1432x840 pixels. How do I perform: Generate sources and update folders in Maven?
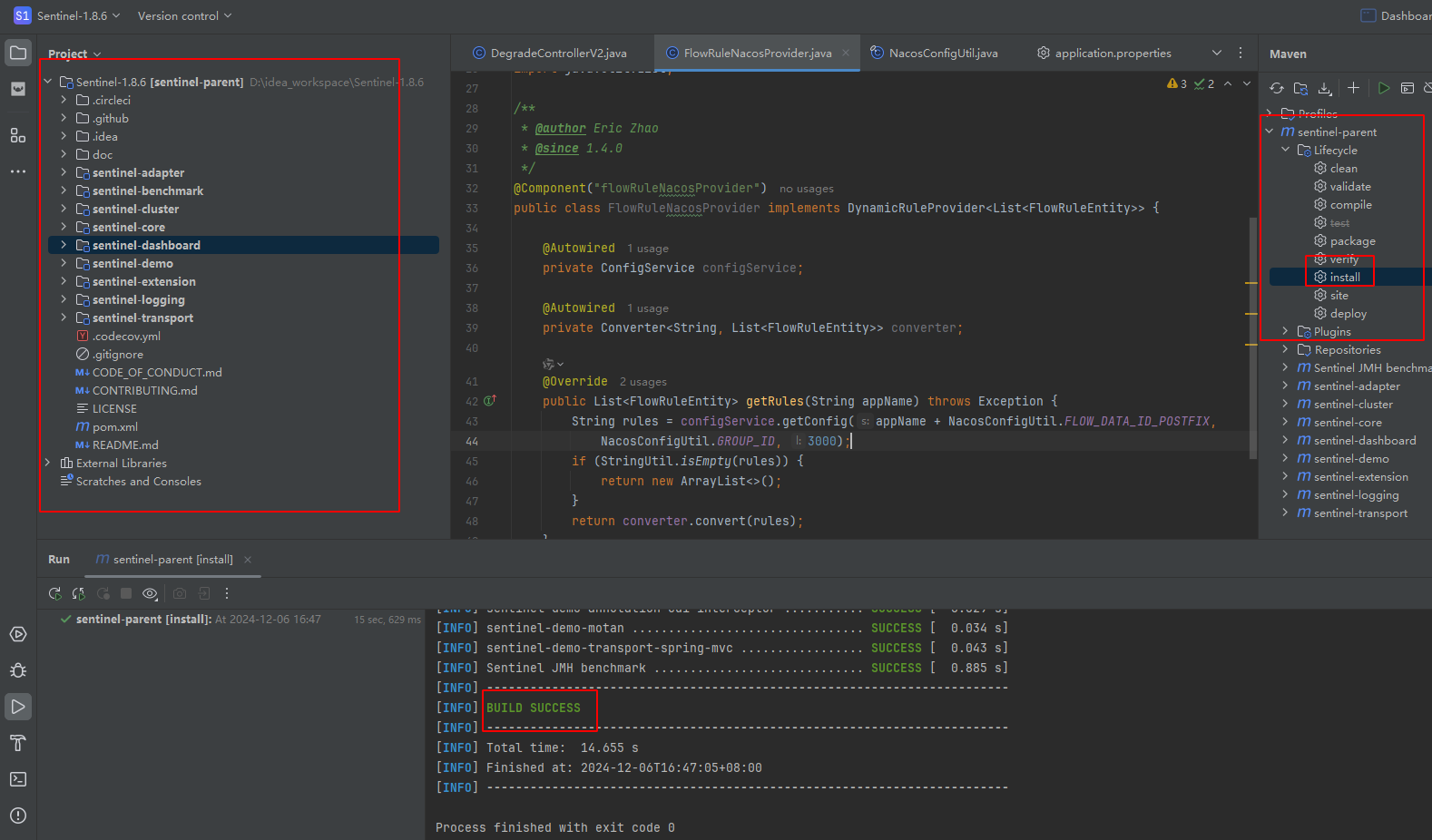(x=1301, y=88)
